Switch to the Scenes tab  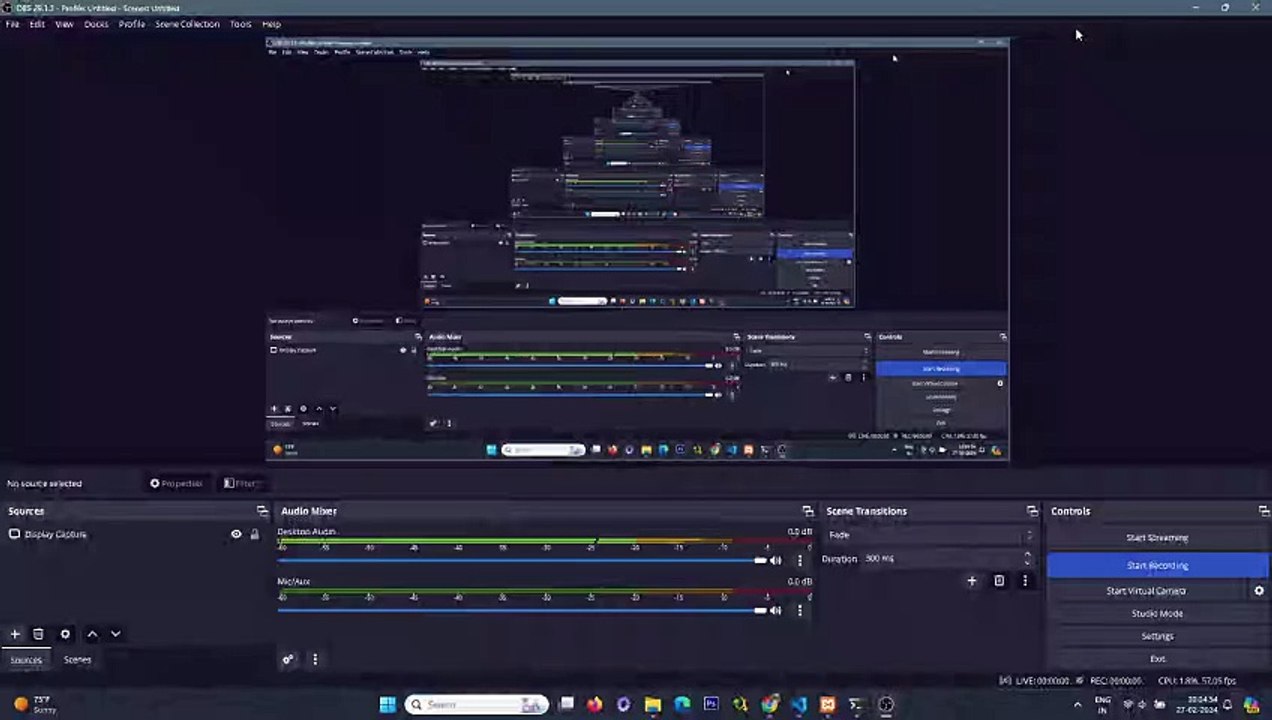(77, 660)
